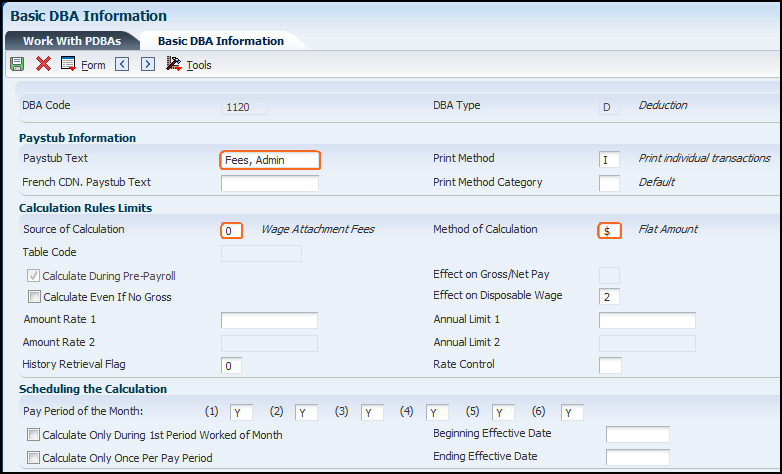Click the French CDN. Paystub Text field
The width and height of the screenshot is (782, 474).
click(x=270, y=183)
